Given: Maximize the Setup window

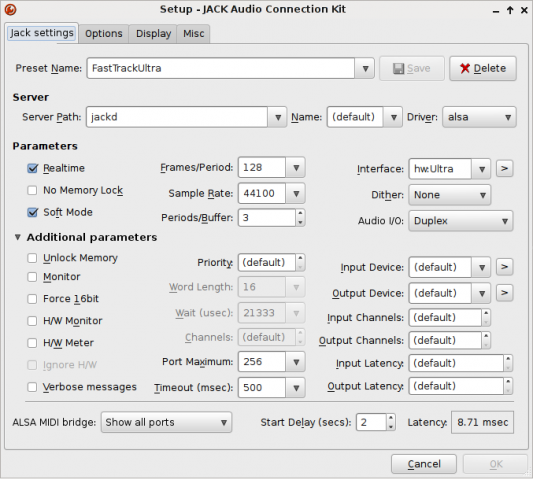Looking at the screenshot, I should 510,10.
